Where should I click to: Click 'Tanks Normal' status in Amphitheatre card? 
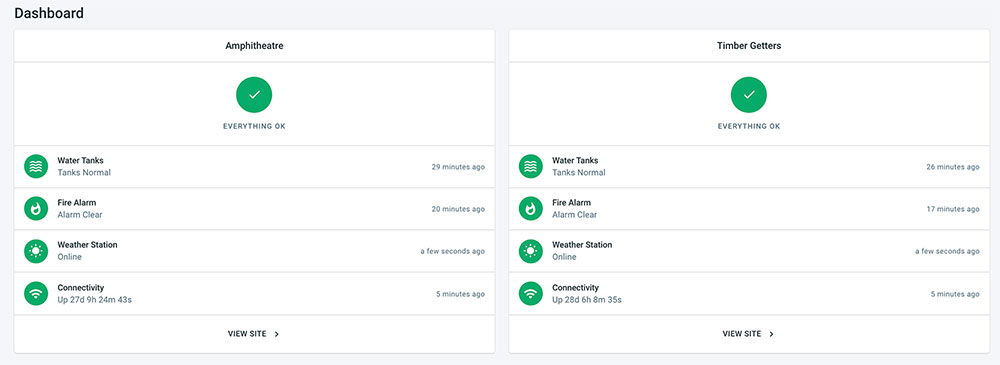coord(84,173)
